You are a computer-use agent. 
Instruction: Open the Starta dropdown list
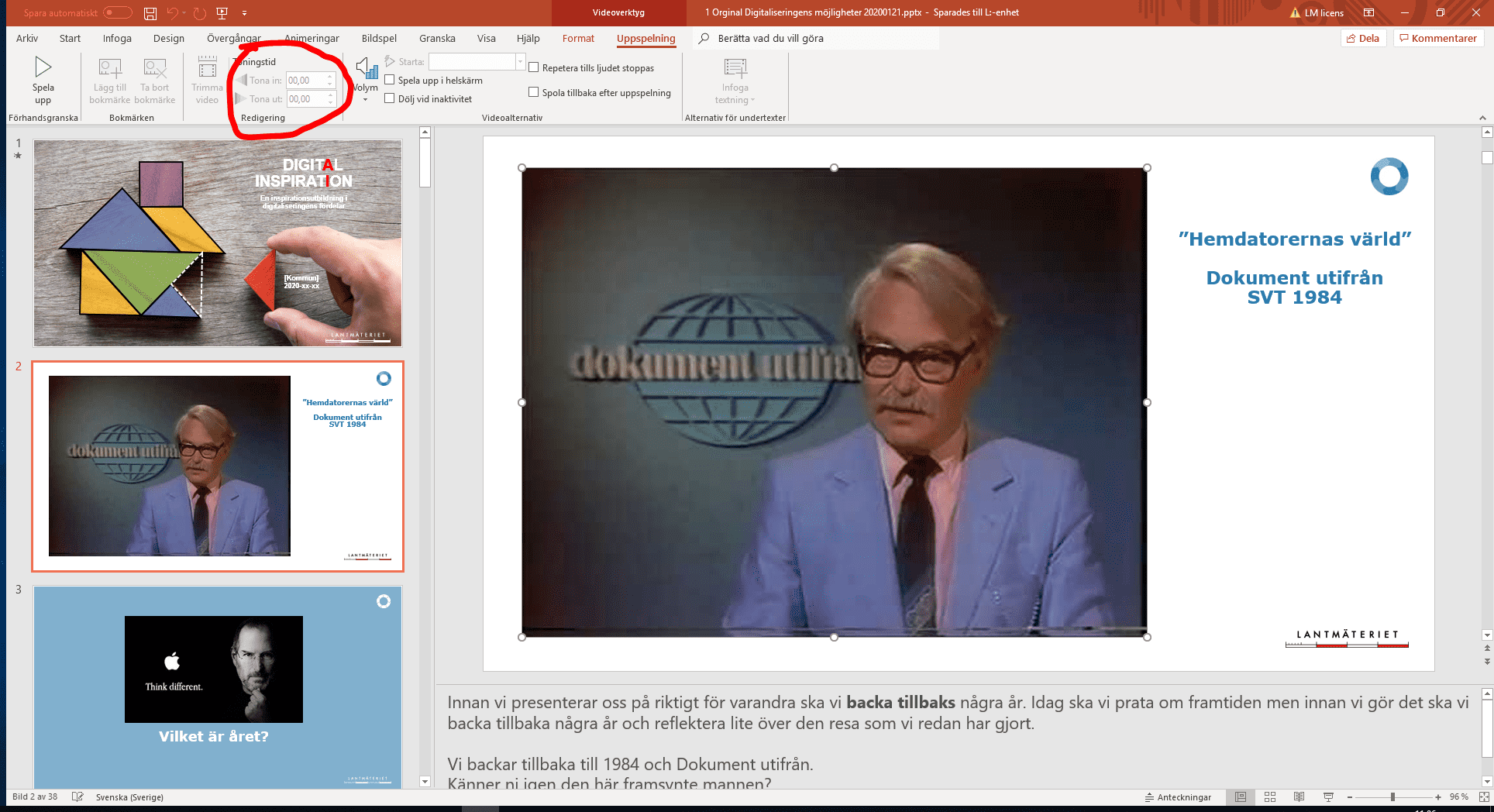pyautogui.click(x=520, y=62)
